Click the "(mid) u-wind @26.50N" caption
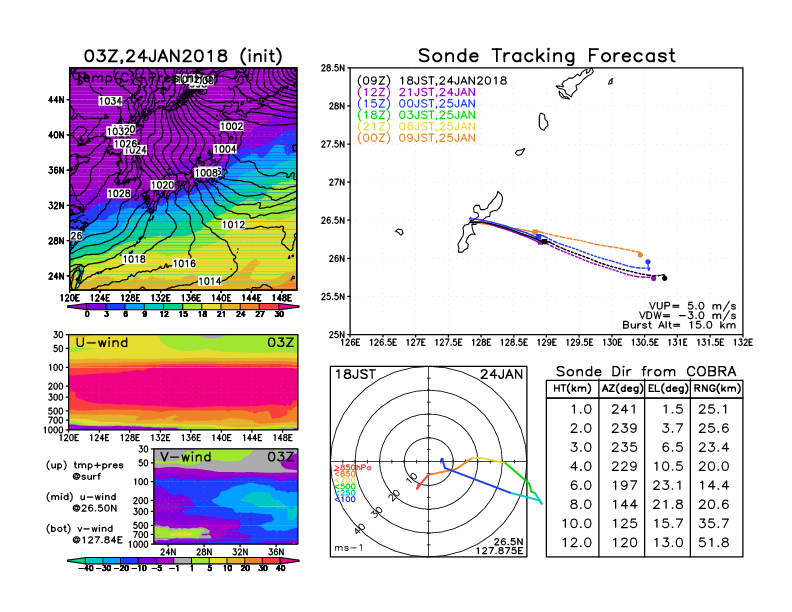This screenshot has width=792, height=612. [81, 502]
